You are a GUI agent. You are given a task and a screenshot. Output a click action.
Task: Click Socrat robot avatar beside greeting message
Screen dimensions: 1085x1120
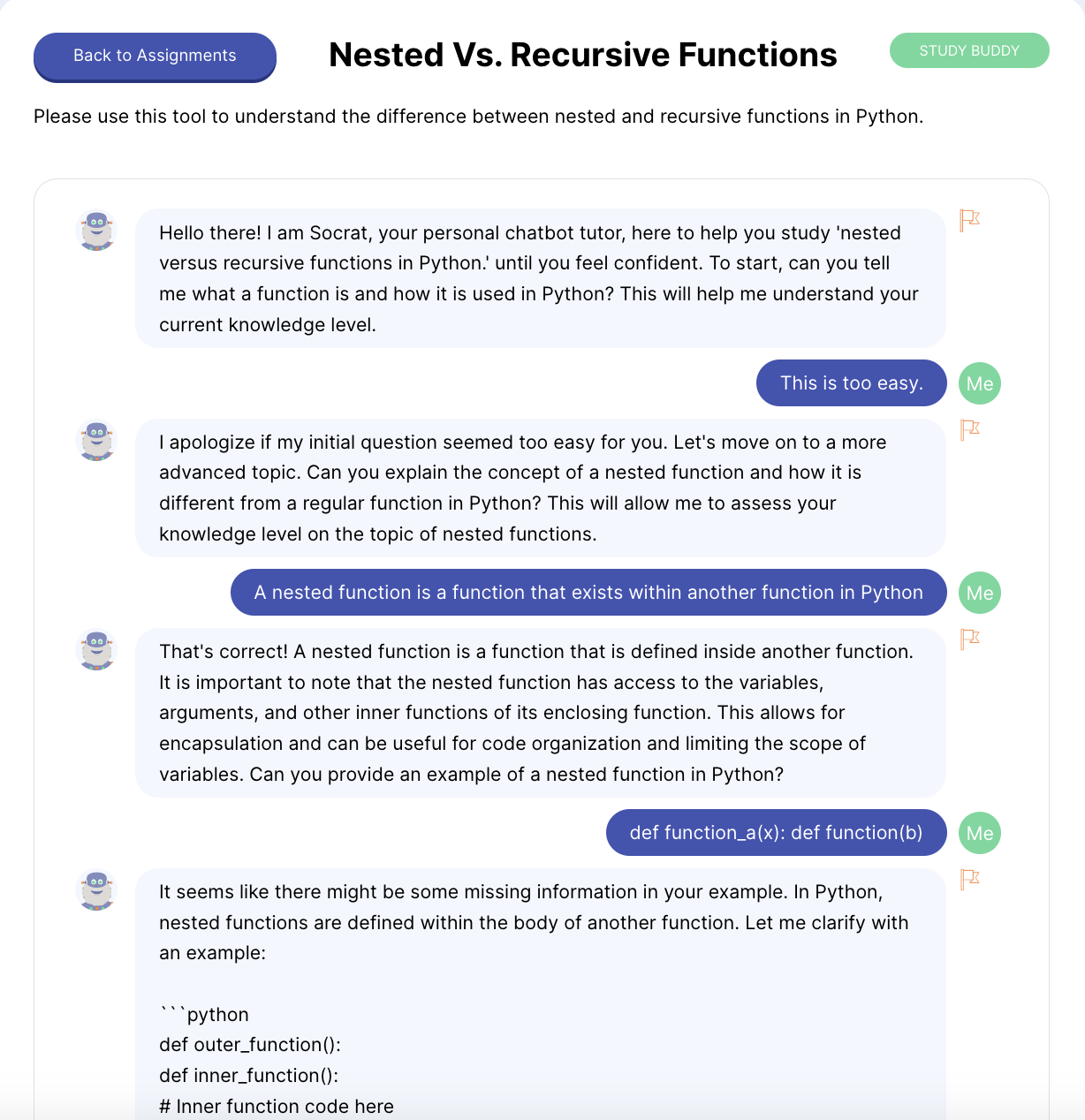[96, 231]
